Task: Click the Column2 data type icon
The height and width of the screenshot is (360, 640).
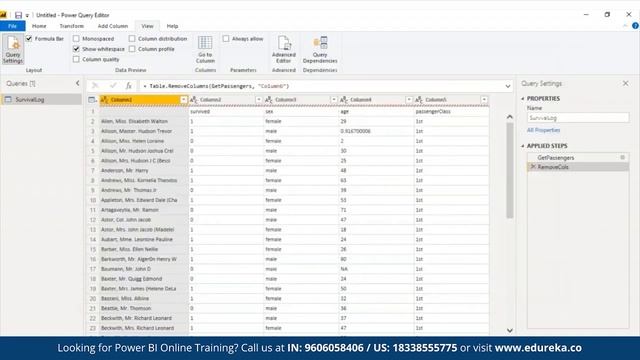Action: (194, 100)
